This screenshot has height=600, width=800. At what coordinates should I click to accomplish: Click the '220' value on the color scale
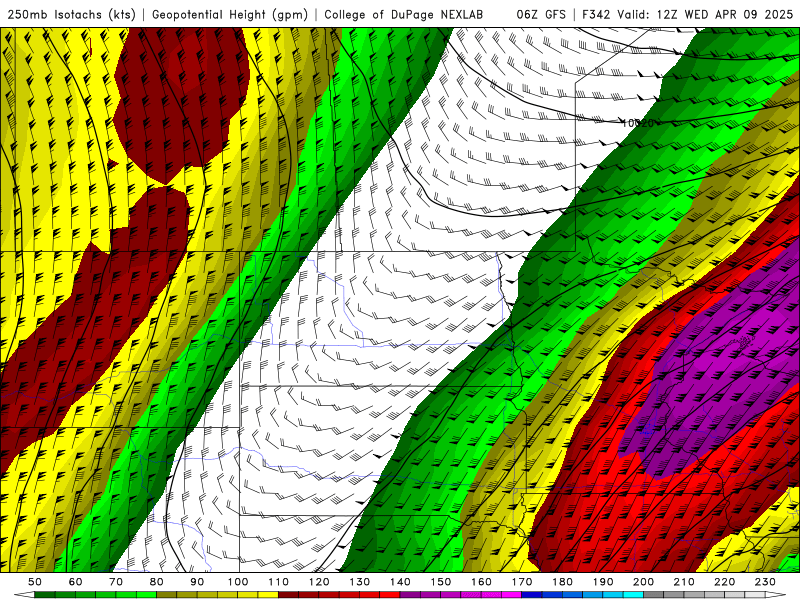[x=724, y=582]
